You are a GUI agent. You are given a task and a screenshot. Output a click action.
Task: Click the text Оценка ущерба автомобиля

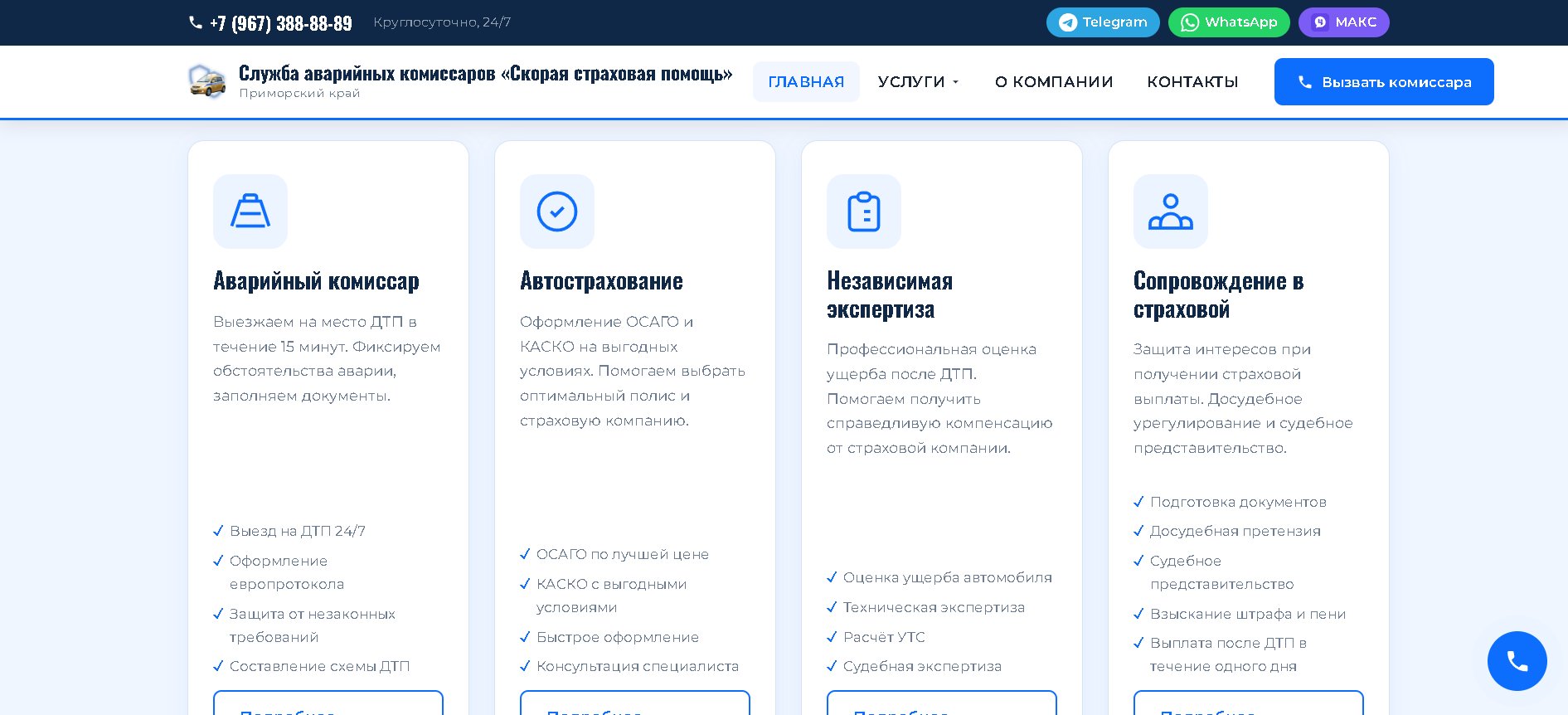(948, 577)
